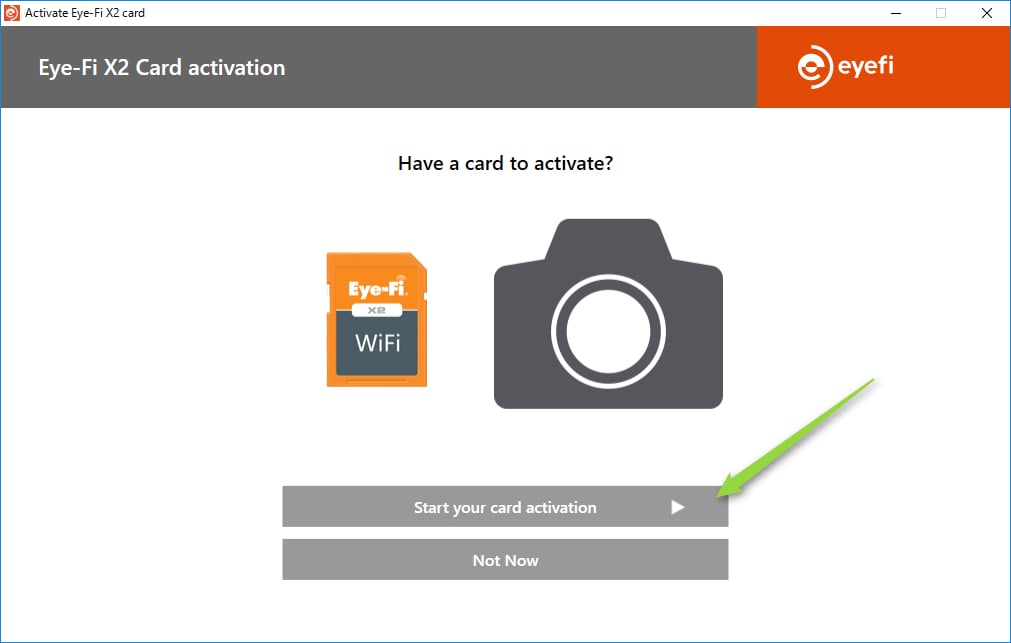Click the Eye-Fi brand text on the SD card
Image resolution: width=1011 pixels, height=643 pixels.
coord(378,288)
